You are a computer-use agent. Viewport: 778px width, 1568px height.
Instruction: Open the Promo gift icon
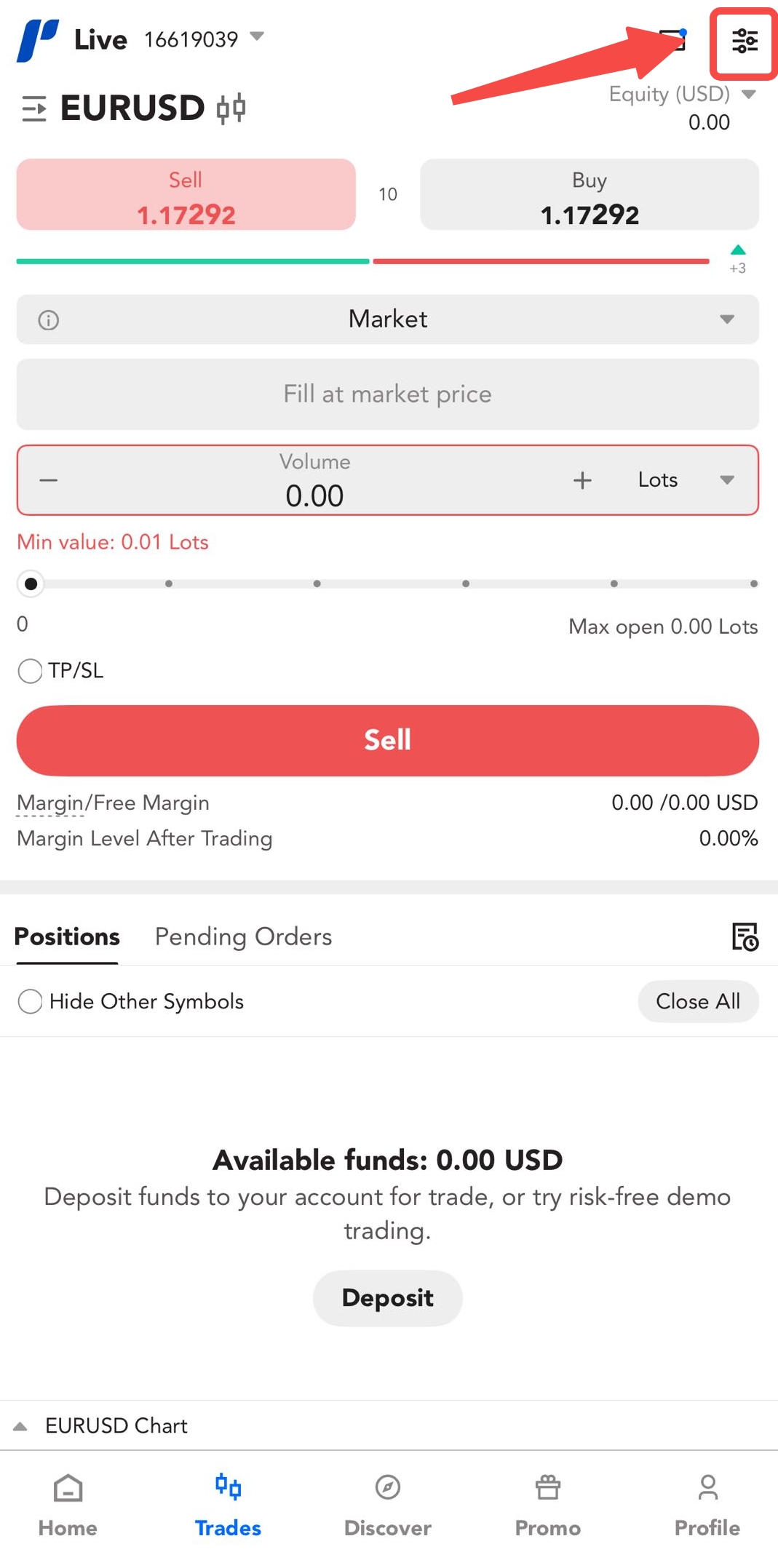coord(548,1488)
